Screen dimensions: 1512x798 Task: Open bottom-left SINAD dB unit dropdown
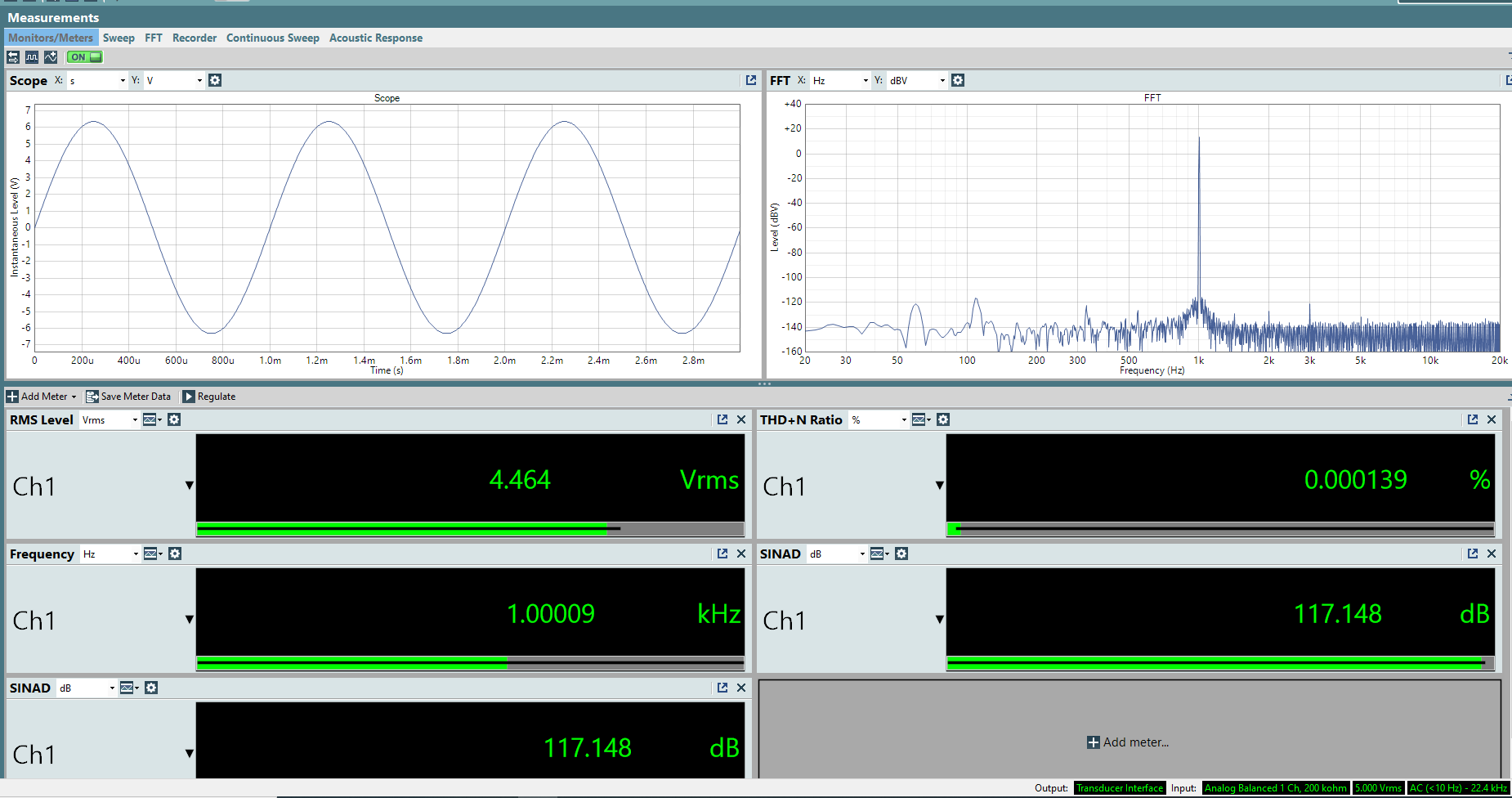[87, 688]
